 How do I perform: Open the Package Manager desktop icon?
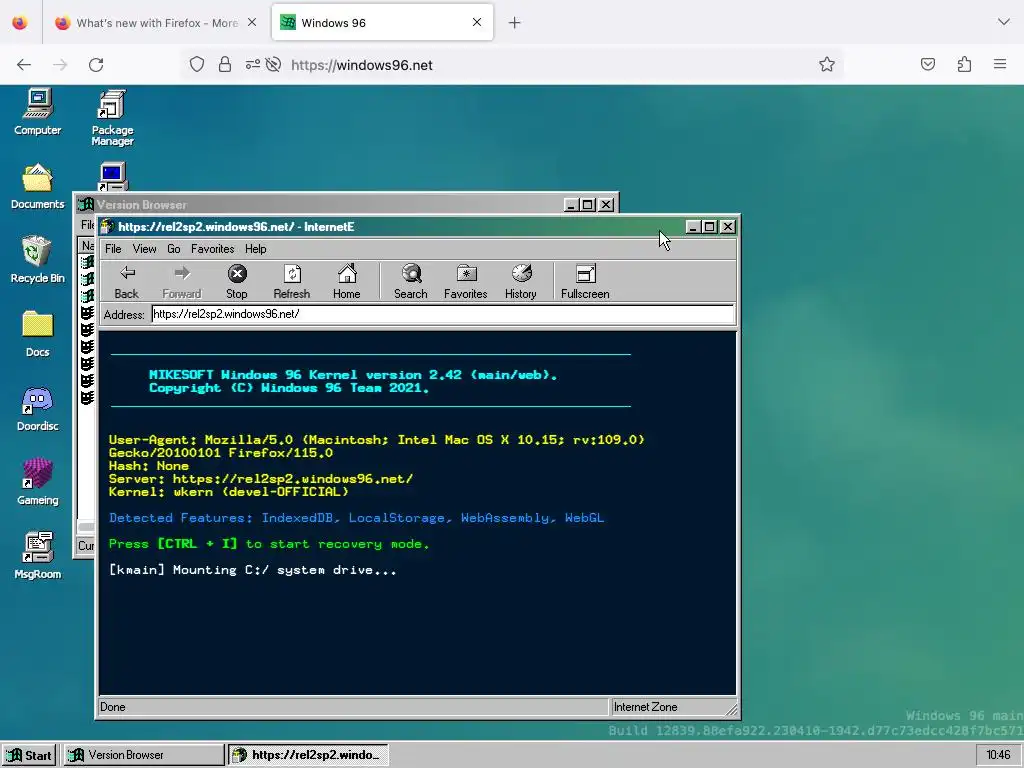point(112,118)
